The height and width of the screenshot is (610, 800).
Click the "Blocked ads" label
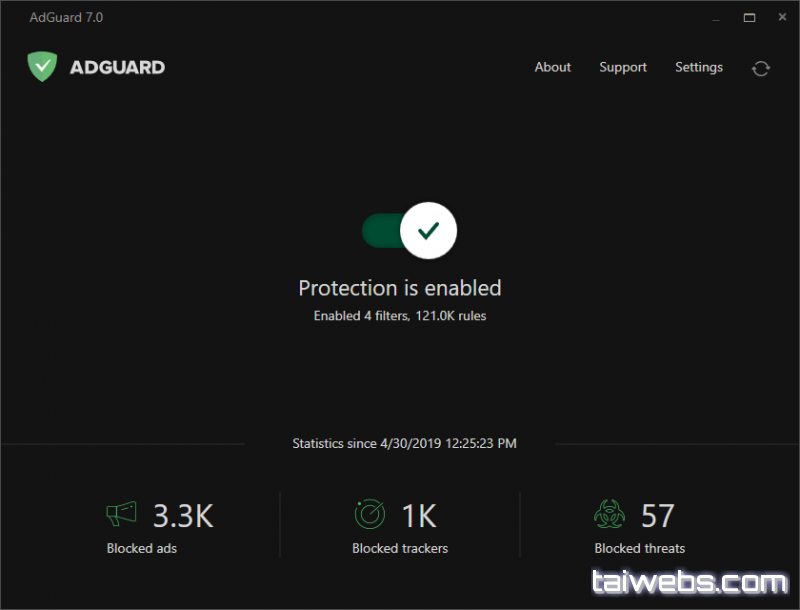click(142, 548)
